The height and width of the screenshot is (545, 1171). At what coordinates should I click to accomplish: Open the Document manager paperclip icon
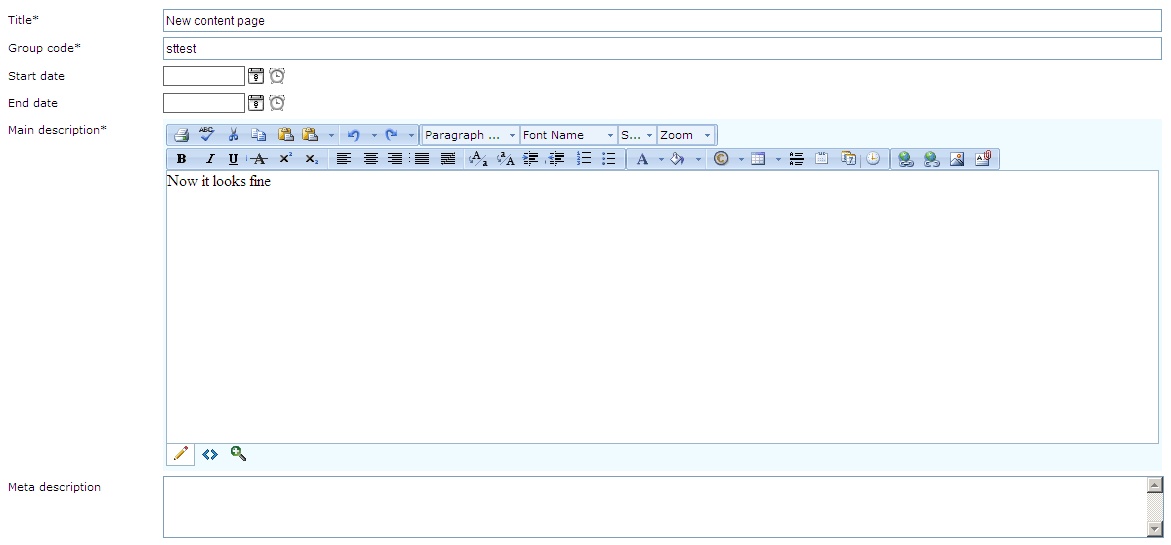983,158
